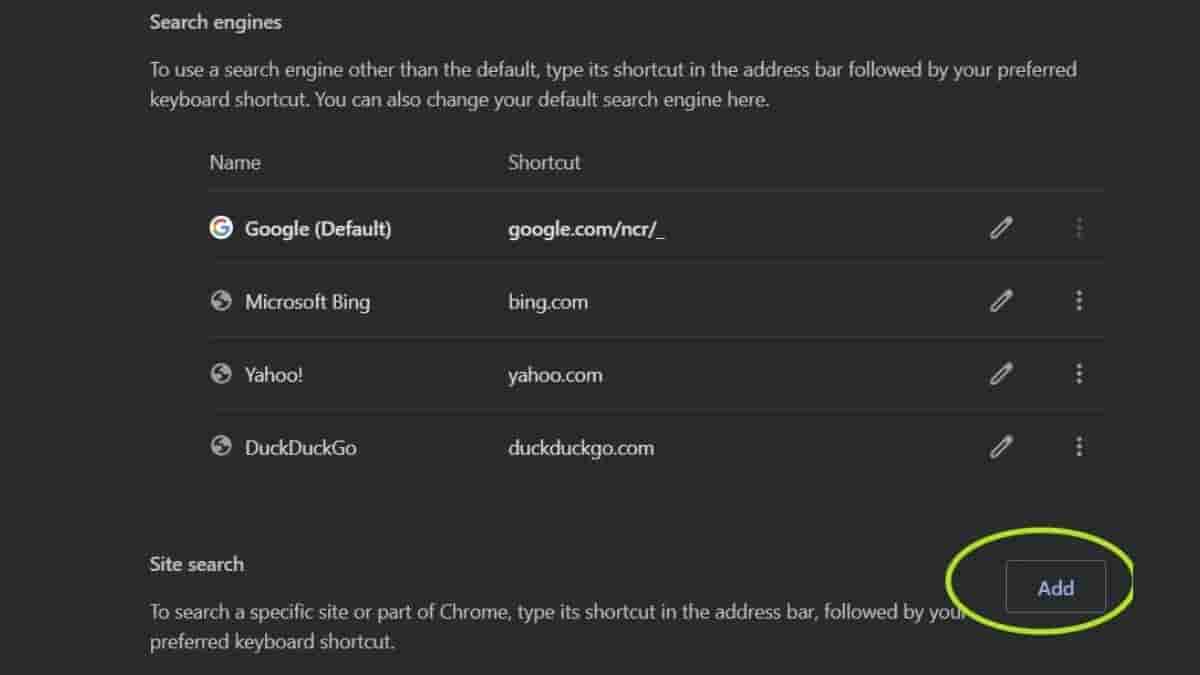Edit the Microsoft Bing entry

pyautogui.click(x=1000, y=300)
